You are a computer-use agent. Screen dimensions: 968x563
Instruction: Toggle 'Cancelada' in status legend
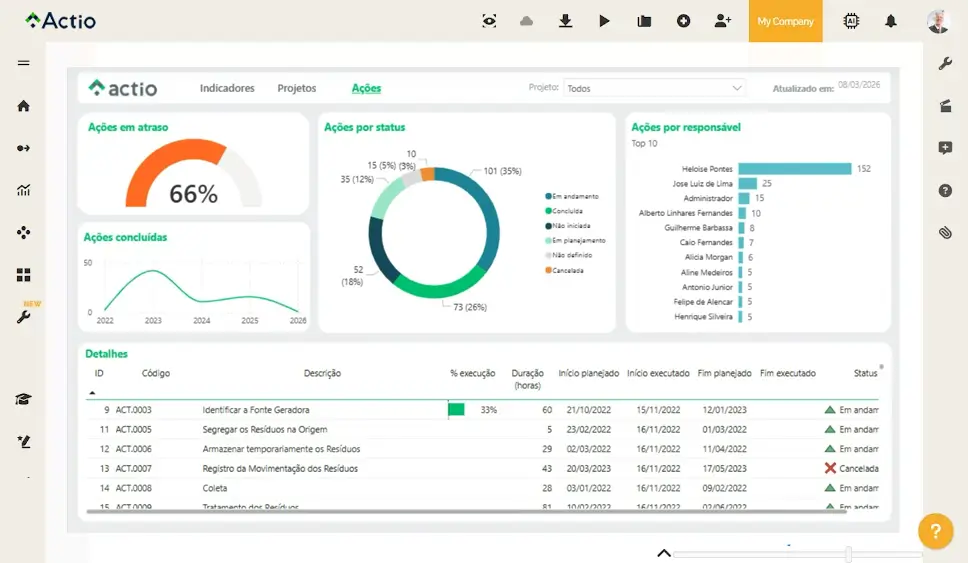(x=566, y=270)
